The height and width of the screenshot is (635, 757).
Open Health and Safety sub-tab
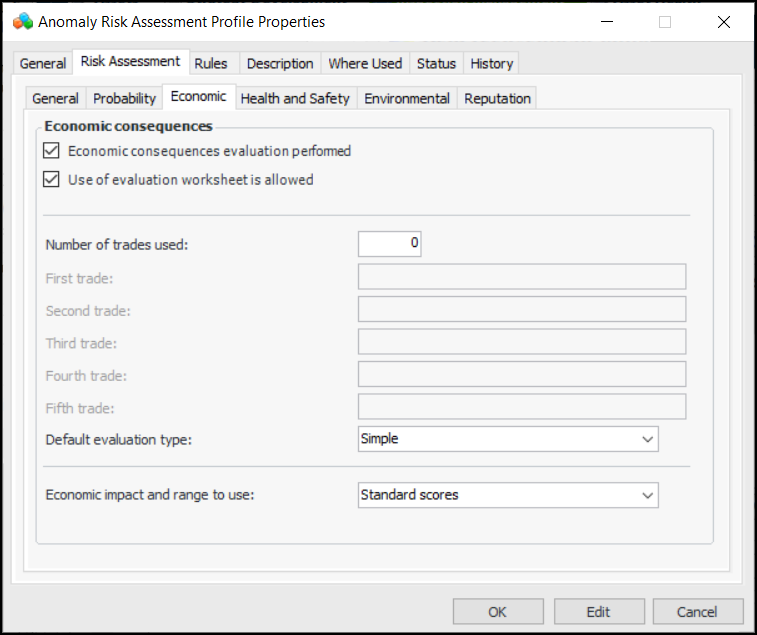coord(295,98)
